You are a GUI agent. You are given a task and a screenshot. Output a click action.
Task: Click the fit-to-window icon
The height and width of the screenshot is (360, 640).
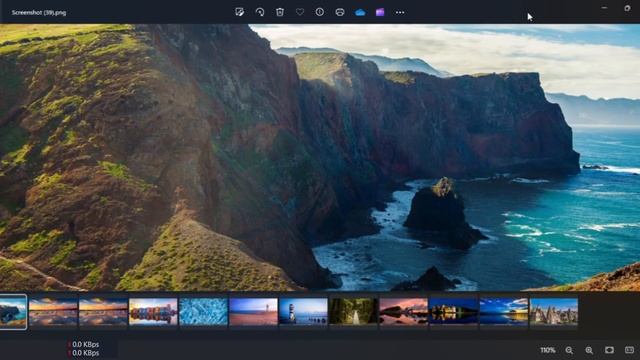coord(609,350)
